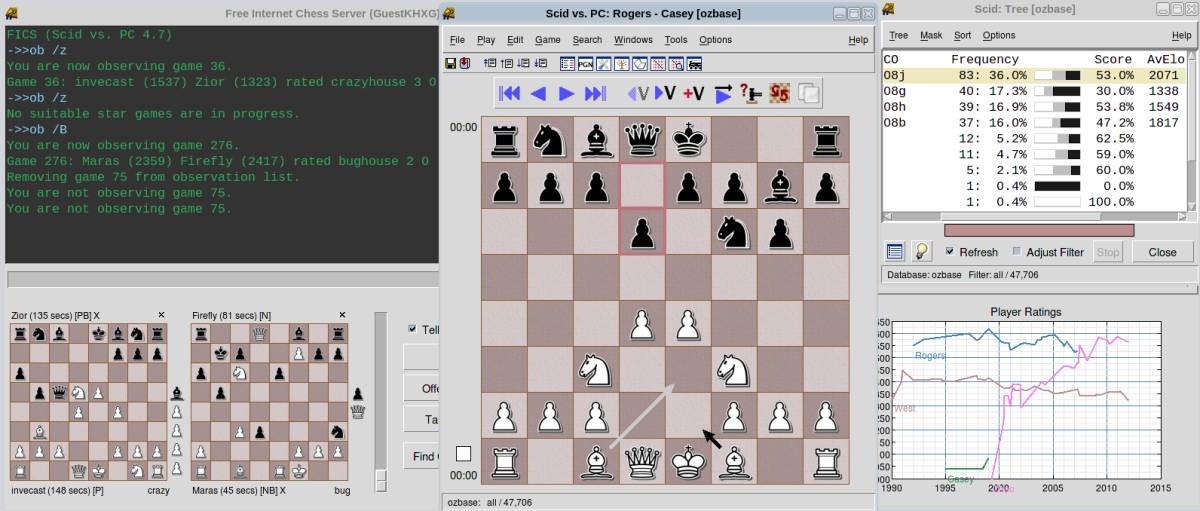Viewport: 1200px width, 511px height.
Task: Click the last move-down list icon in toolbar
Action: (541, 64)
